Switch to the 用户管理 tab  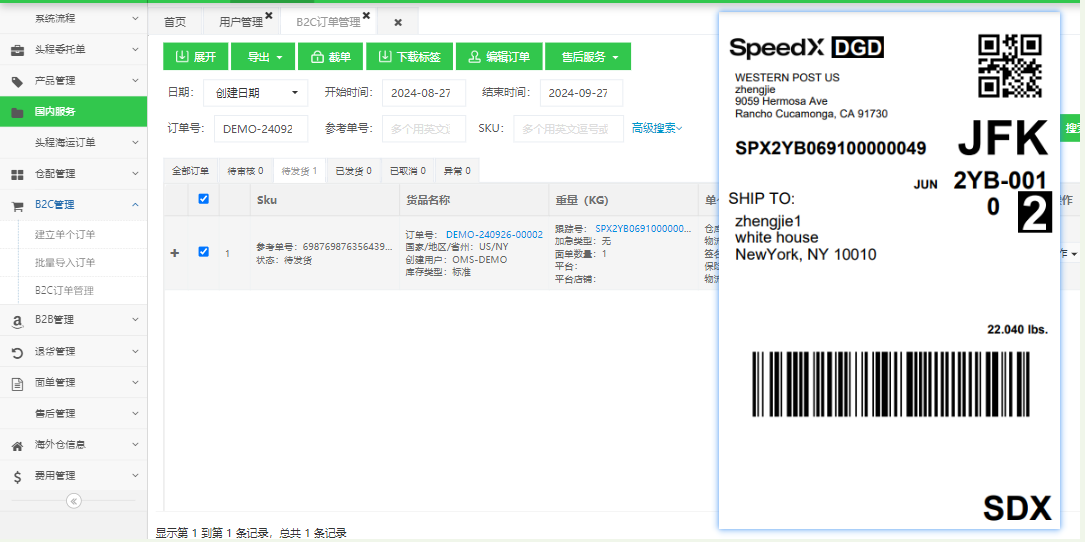click(241, 22)
